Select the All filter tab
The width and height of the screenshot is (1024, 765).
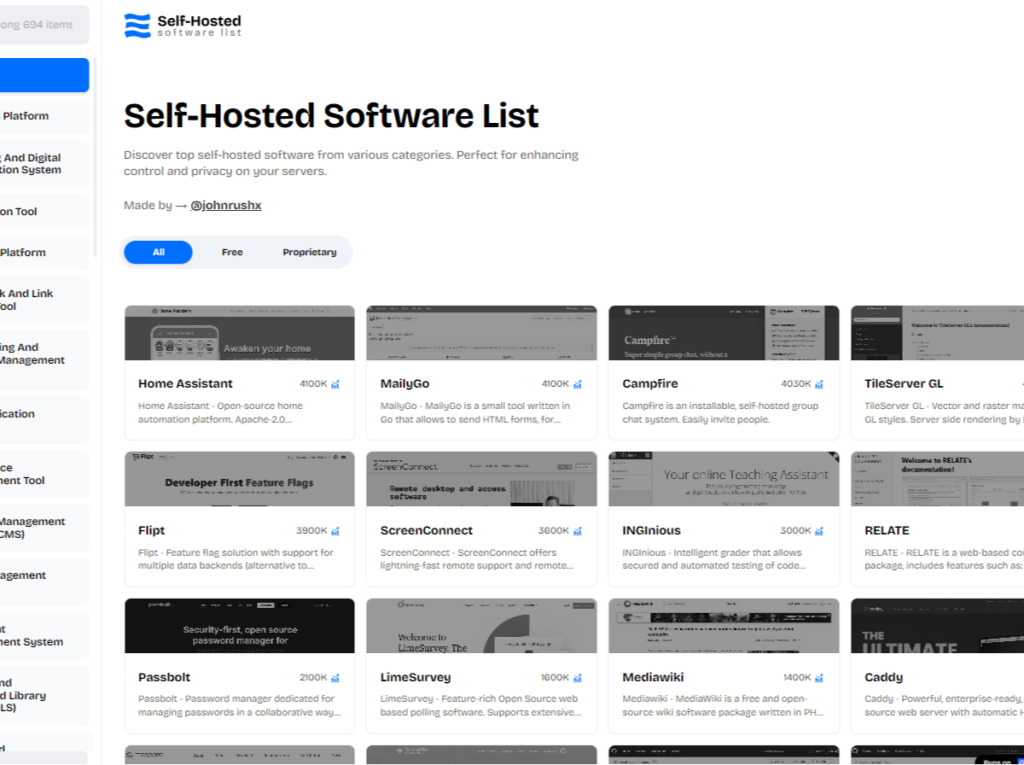[158, 252]
